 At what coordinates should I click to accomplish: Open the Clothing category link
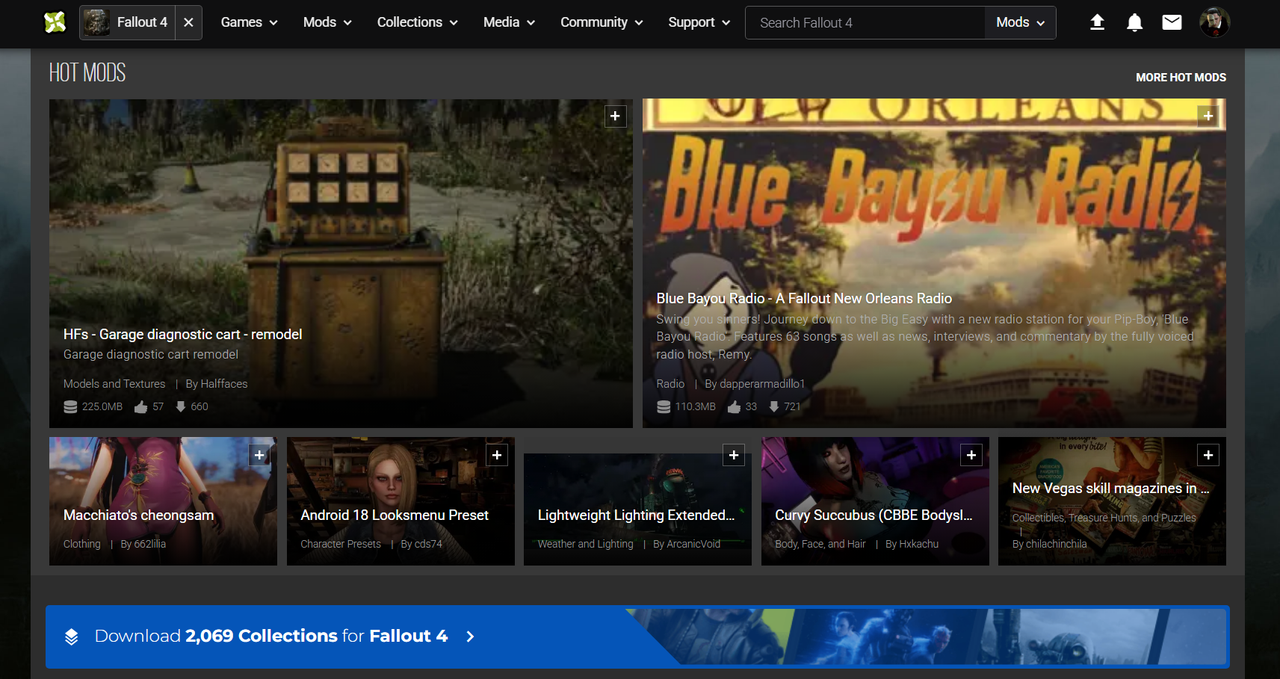(x=82, y=544)
